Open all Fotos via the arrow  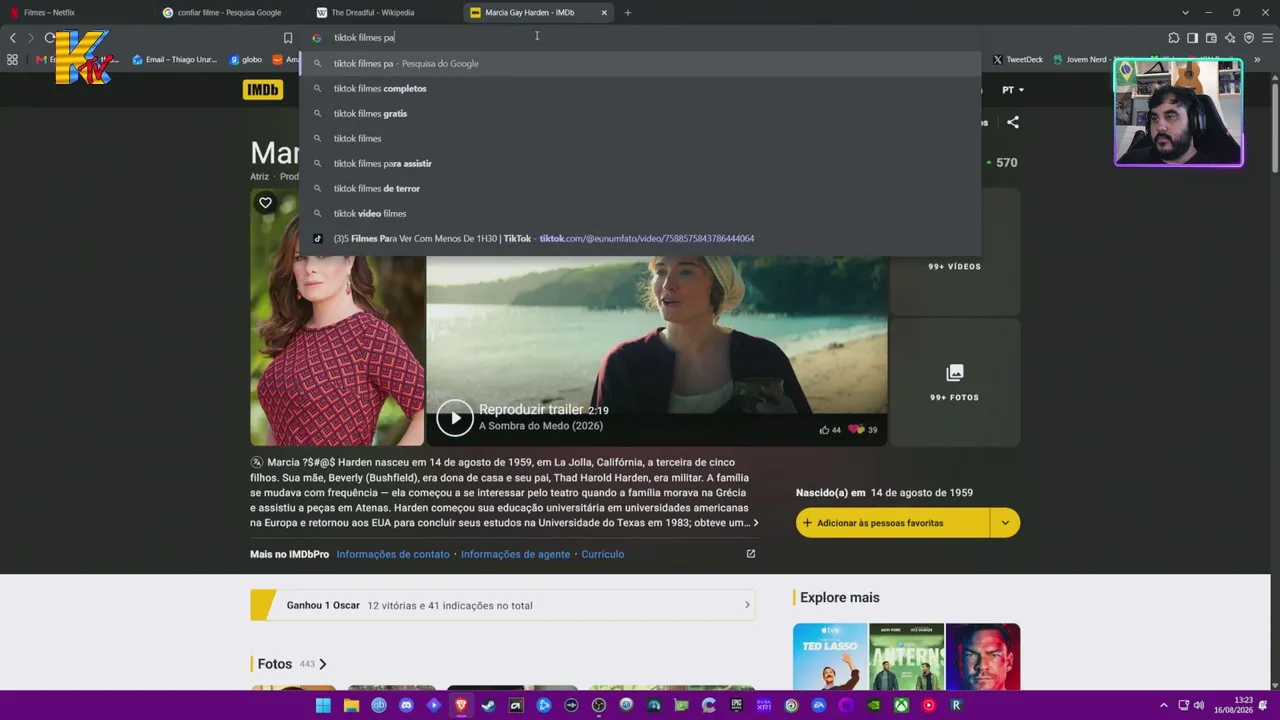(x=322, y=664)
